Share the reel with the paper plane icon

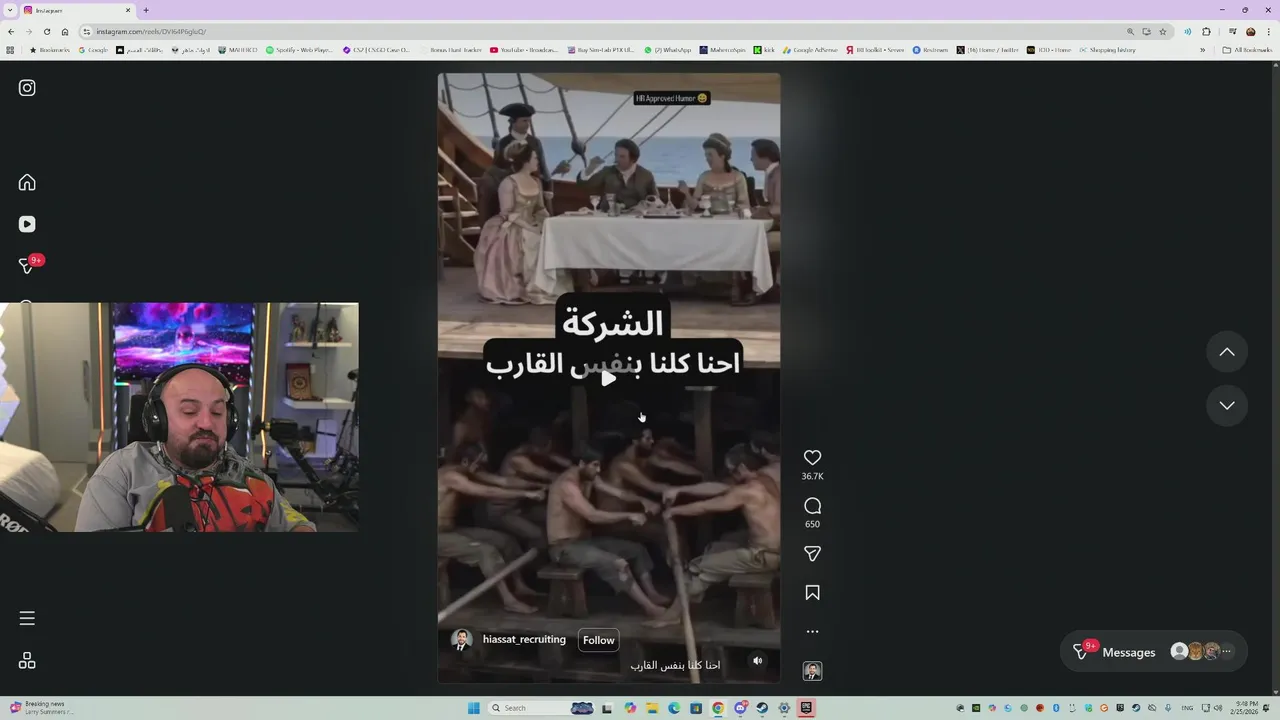pyautogui.click(x=812, y=554)
